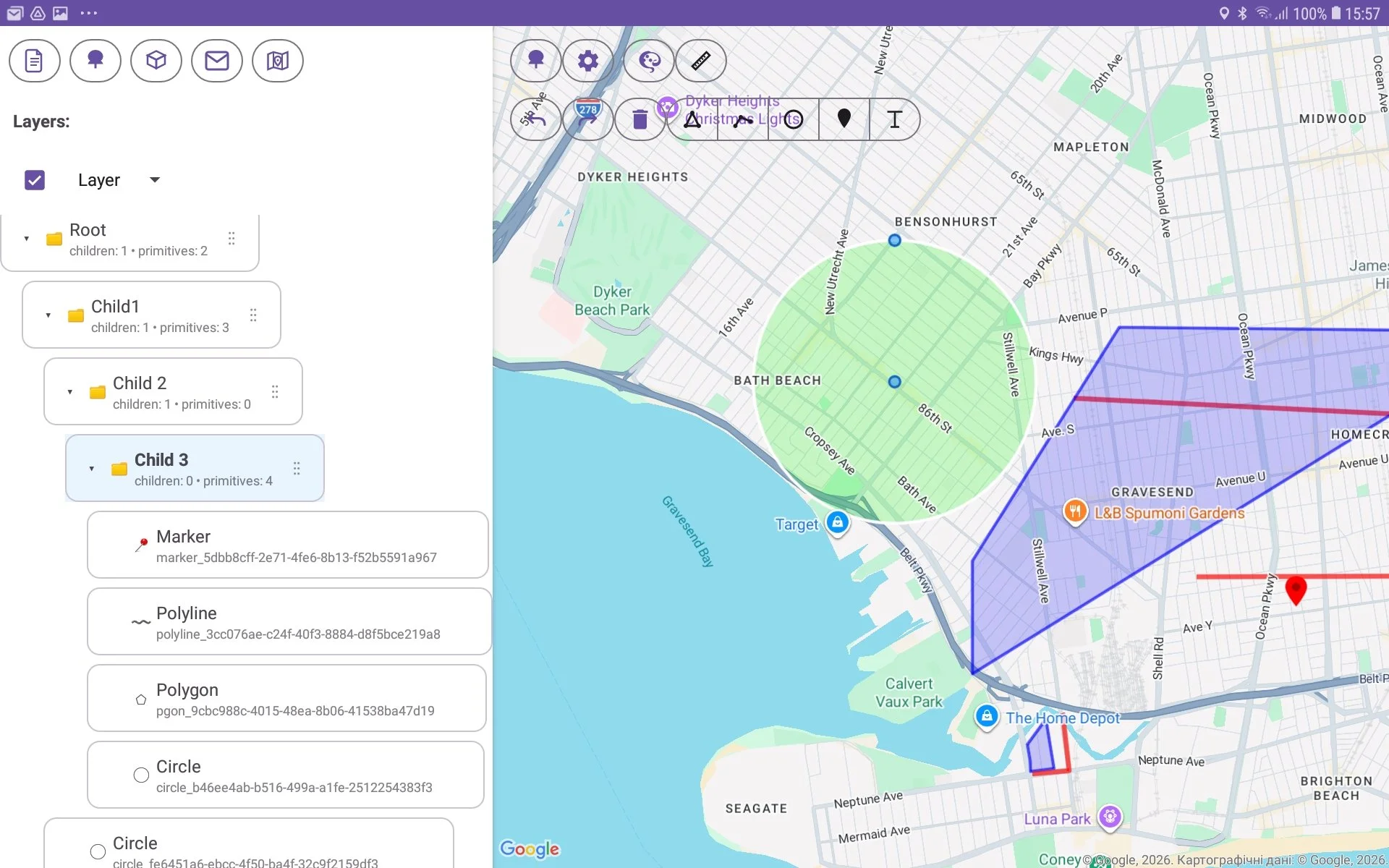This screenshot has width=1389, height=868.
Task: Select the Polygon primitive item
Action: click(286, 698)
